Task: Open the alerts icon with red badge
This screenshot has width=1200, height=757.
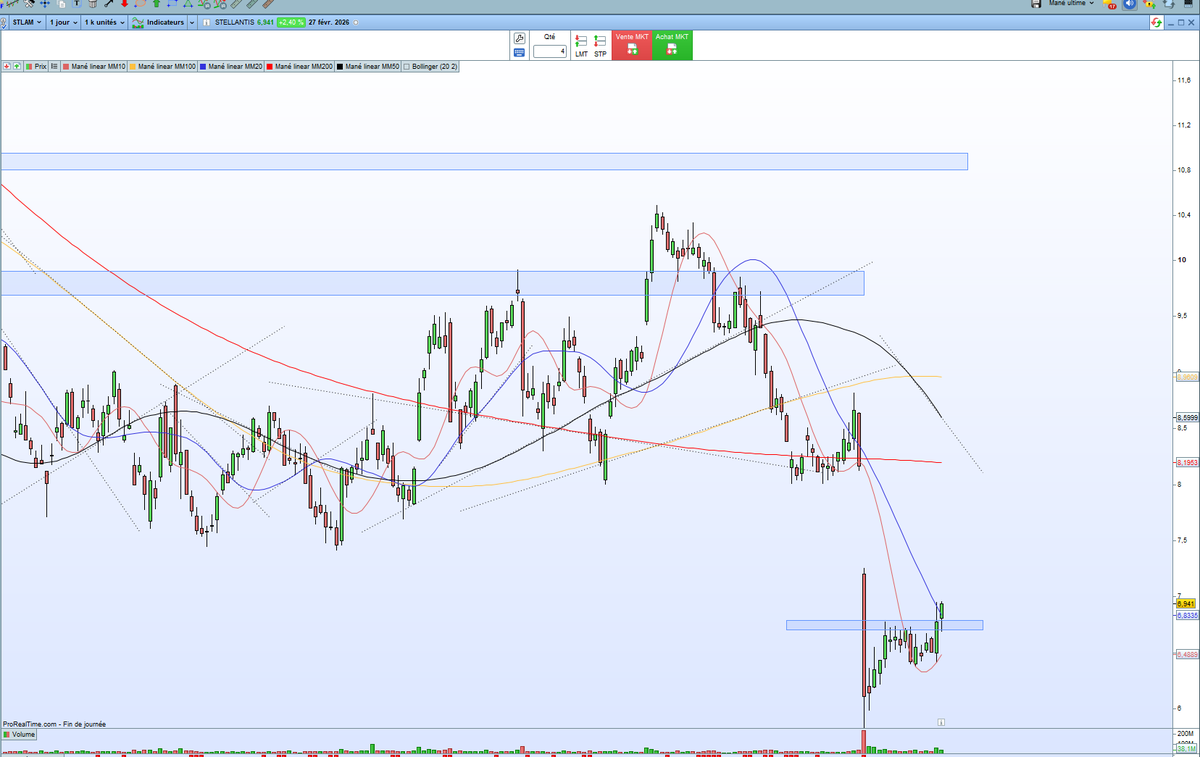Action: 1109,4
